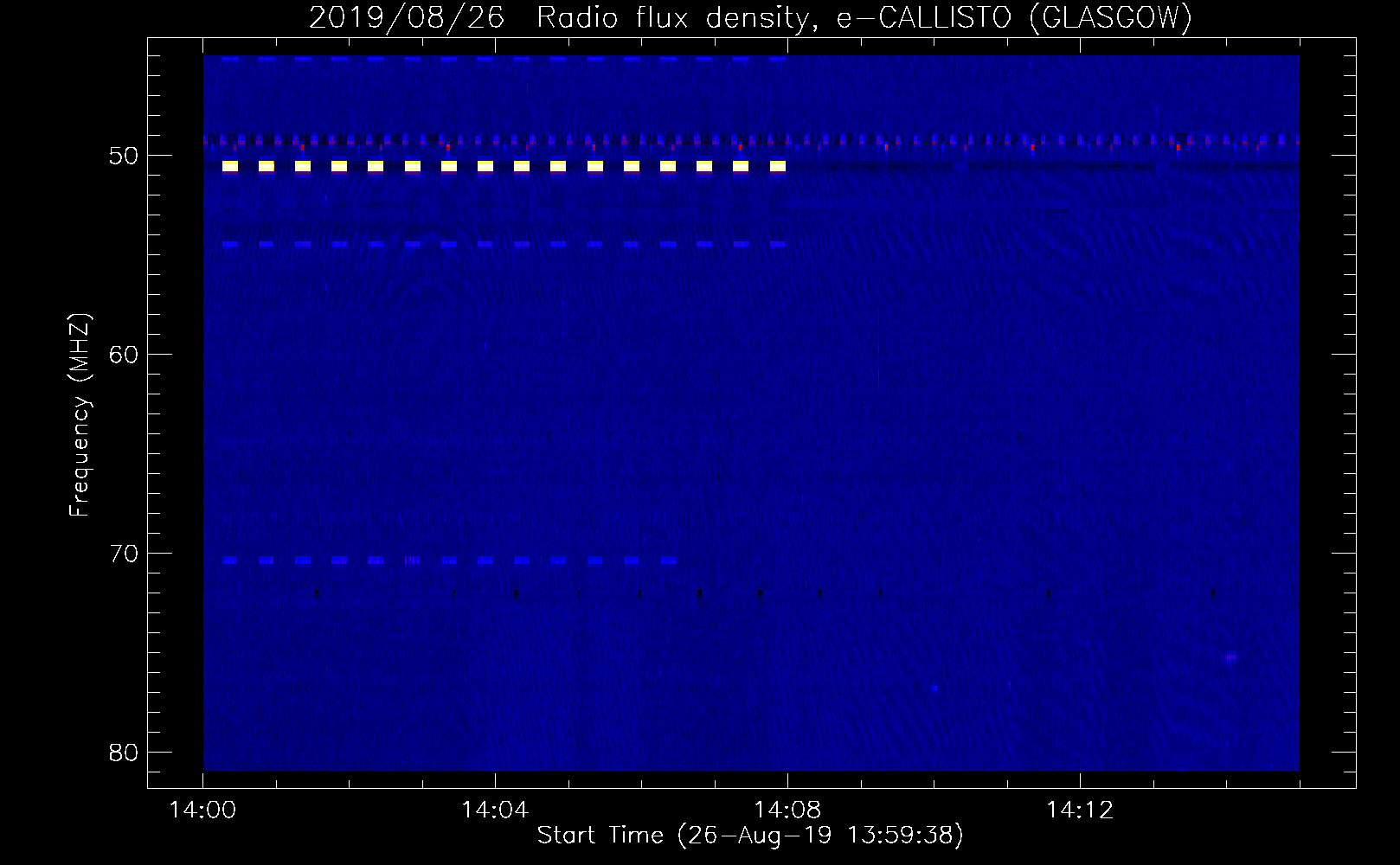Click the 80 frequency tick label
1400x865 pixels.
point(124,753)
